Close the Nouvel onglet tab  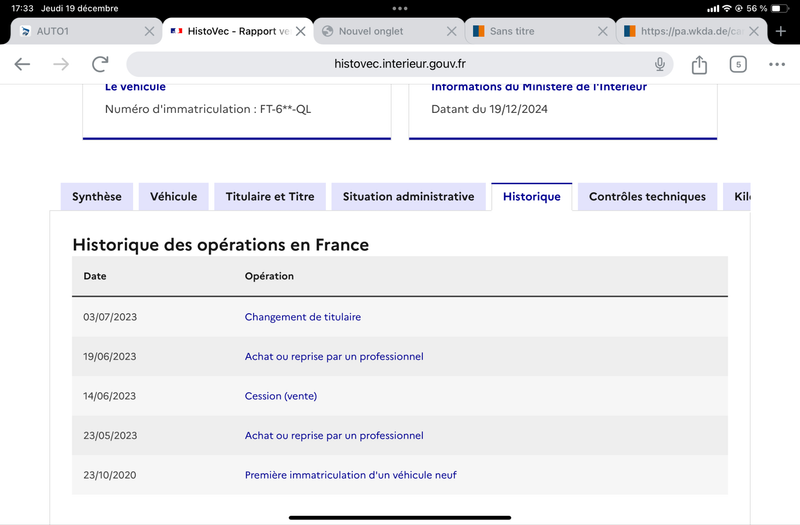(451, 31)
